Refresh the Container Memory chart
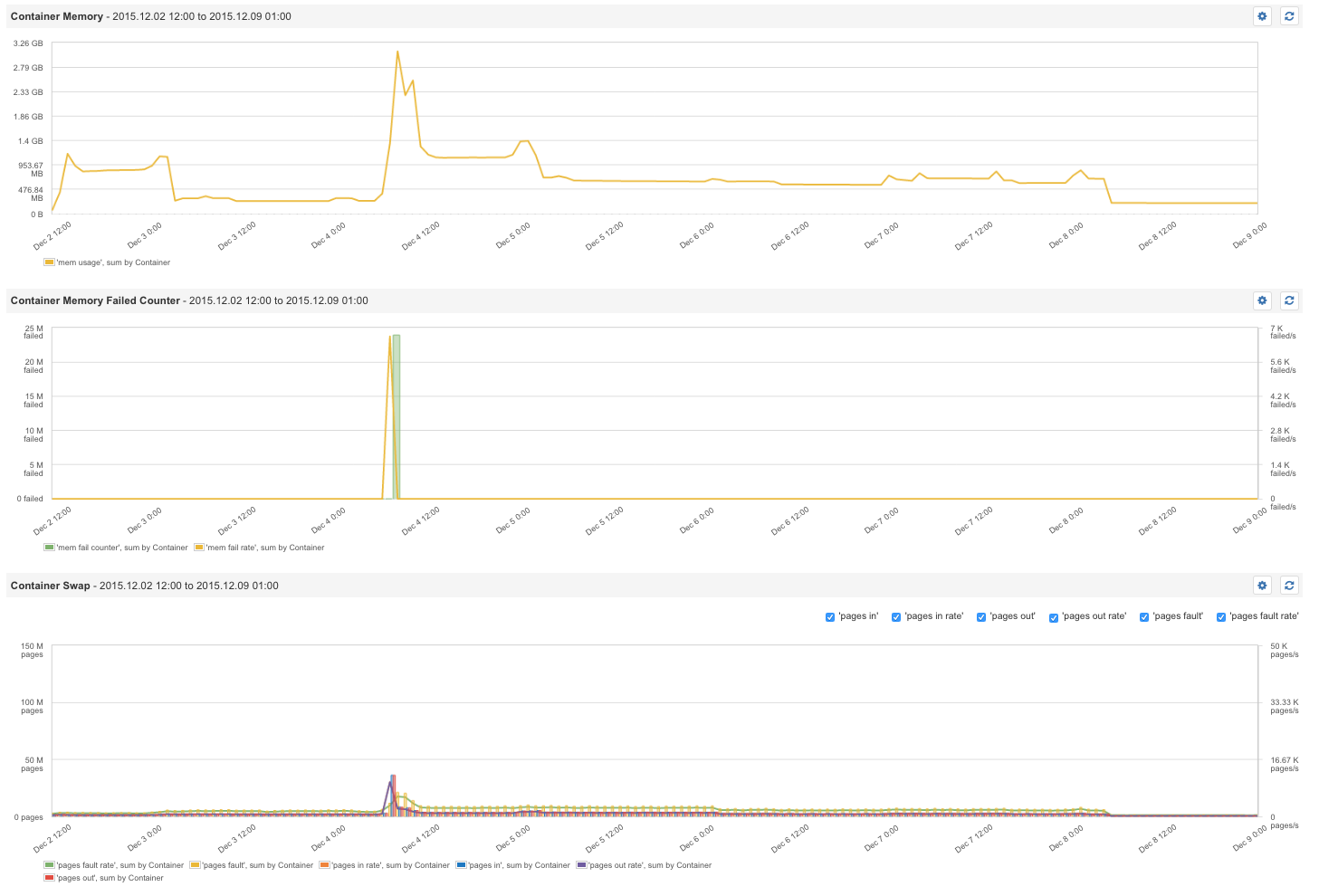1319x896 pixels. 1289,15
